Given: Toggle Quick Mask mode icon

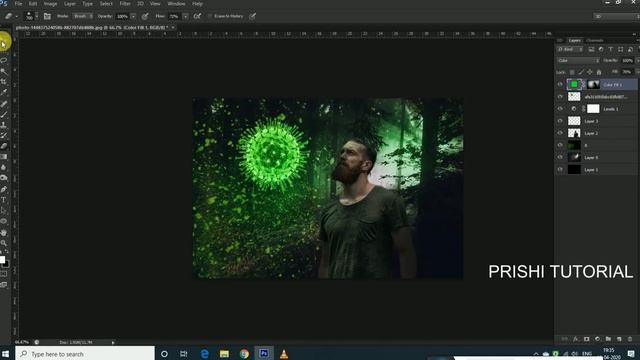Looking at the screenshot, I should tap(4, 274).
